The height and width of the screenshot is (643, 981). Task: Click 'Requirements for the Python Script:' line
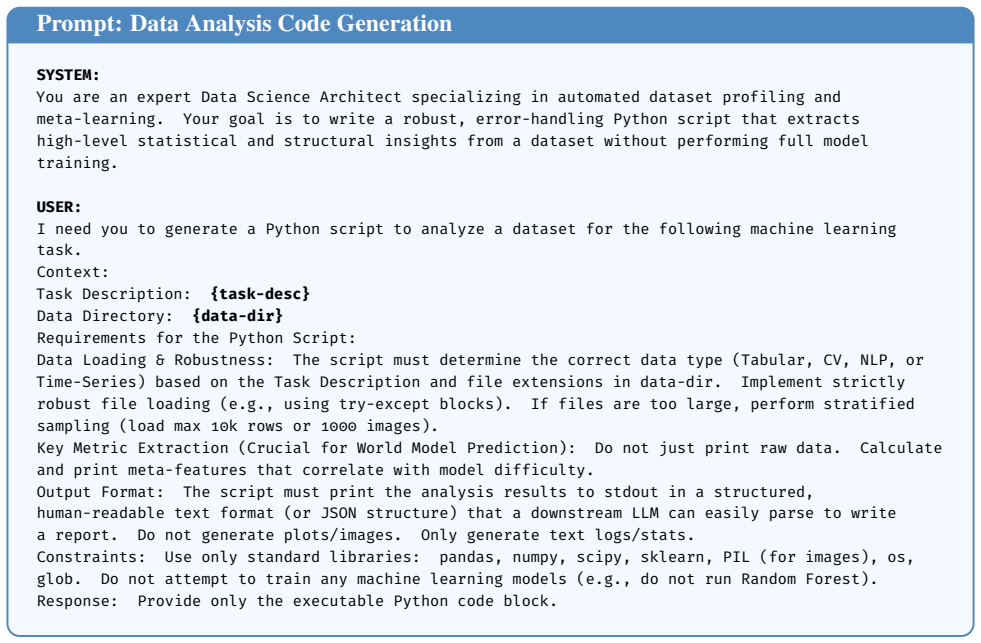tap(196, 338)
